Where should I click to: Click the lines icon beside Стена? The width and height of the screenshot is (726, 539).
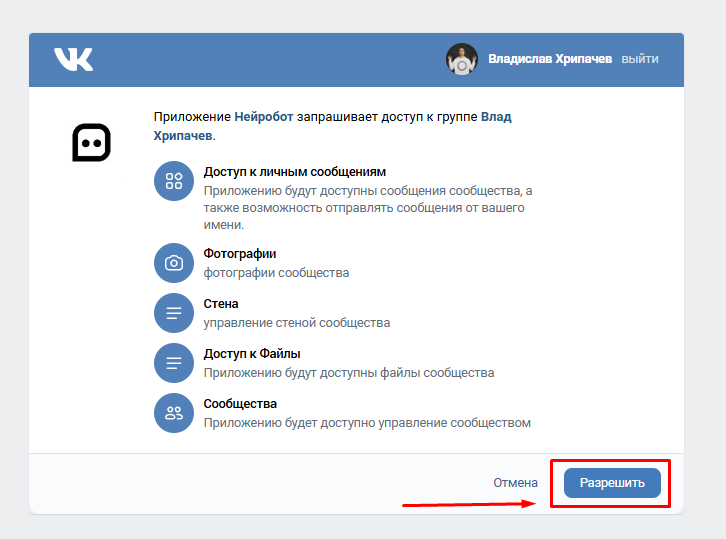click(x=174, y=313)
